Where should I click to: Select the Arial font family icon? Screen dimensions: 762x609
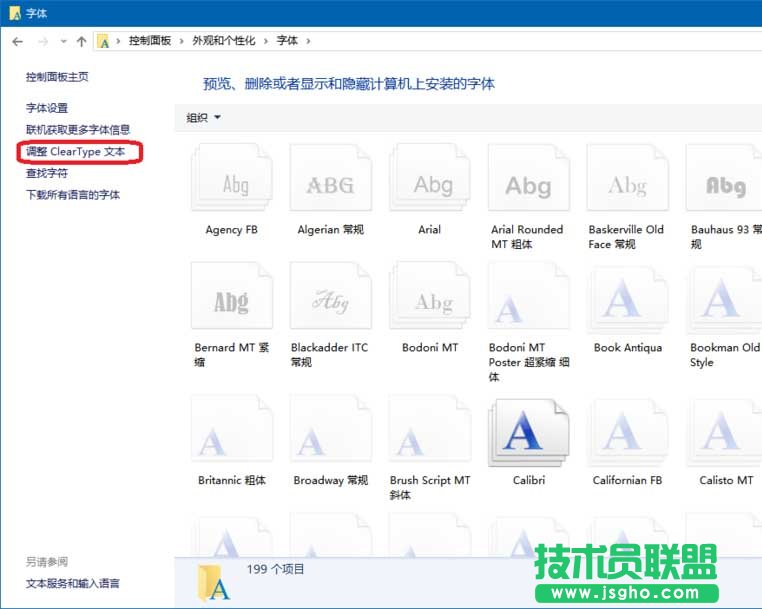430,177
